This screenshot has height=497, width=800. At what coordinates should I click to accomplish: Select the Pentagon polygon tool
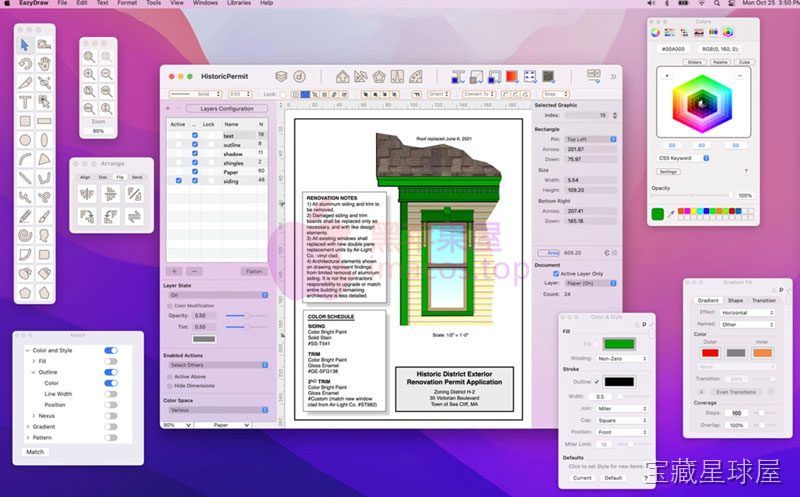25,293
